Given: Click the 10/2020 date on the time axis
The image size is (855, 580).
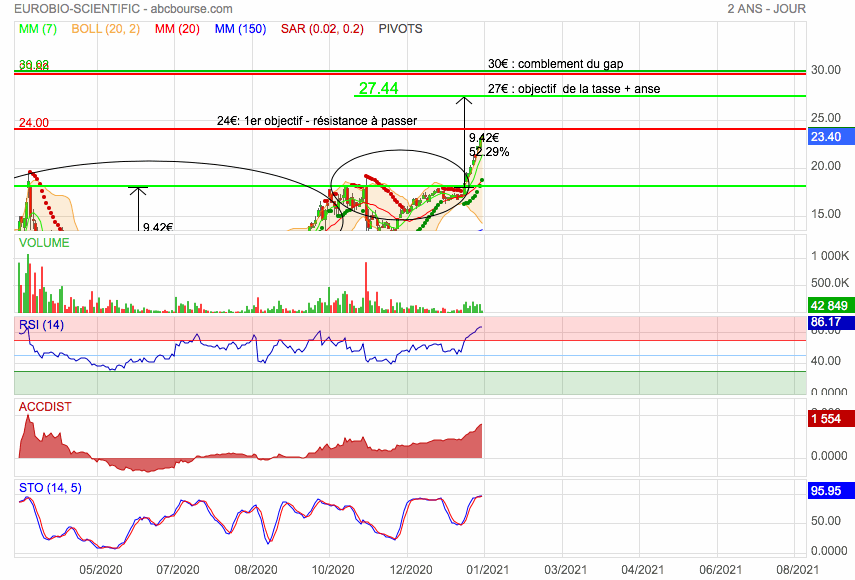Looking at the screenshot, I should click(x=334, y=569).
